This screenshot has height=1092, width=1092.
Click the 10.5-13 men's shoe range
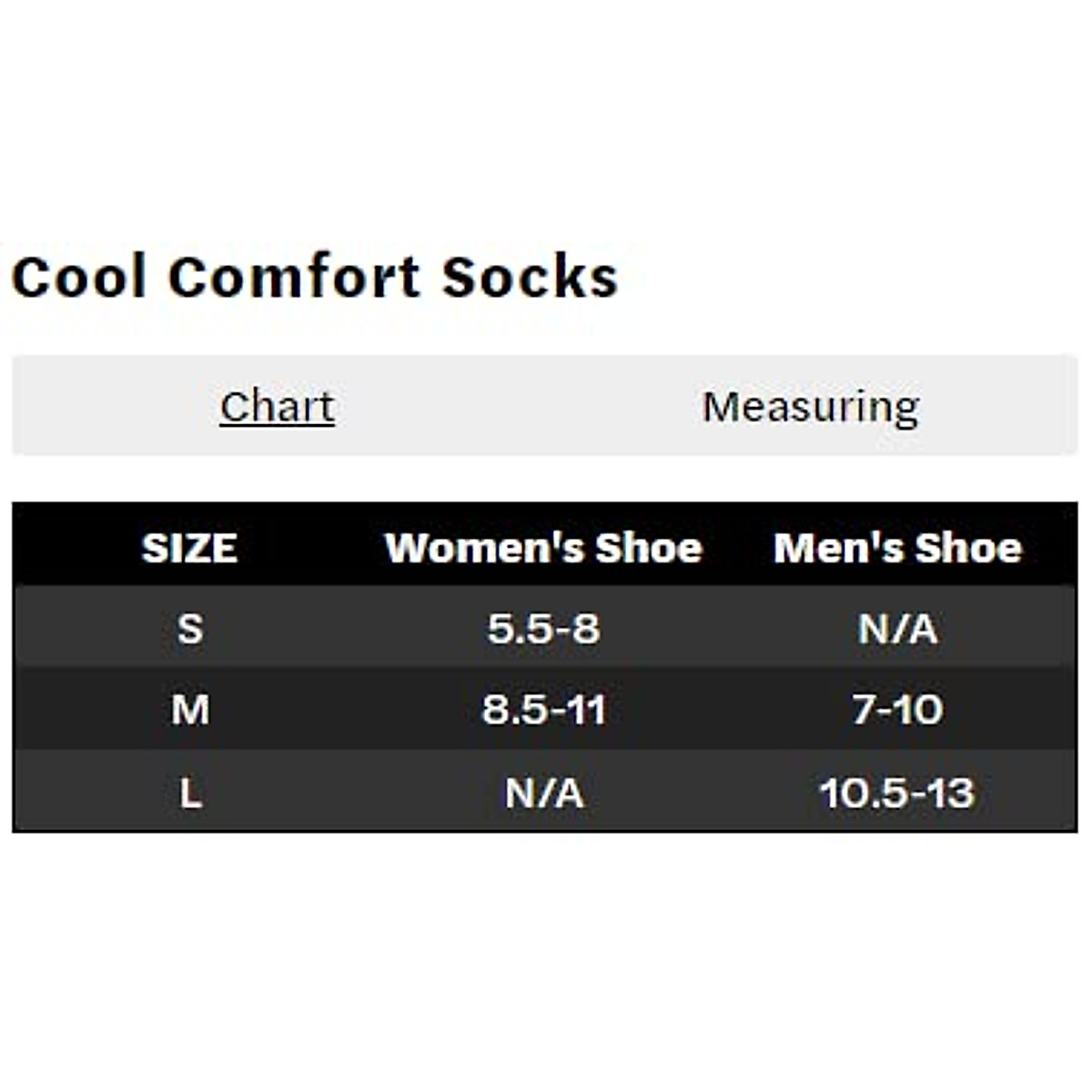[897, 793]
